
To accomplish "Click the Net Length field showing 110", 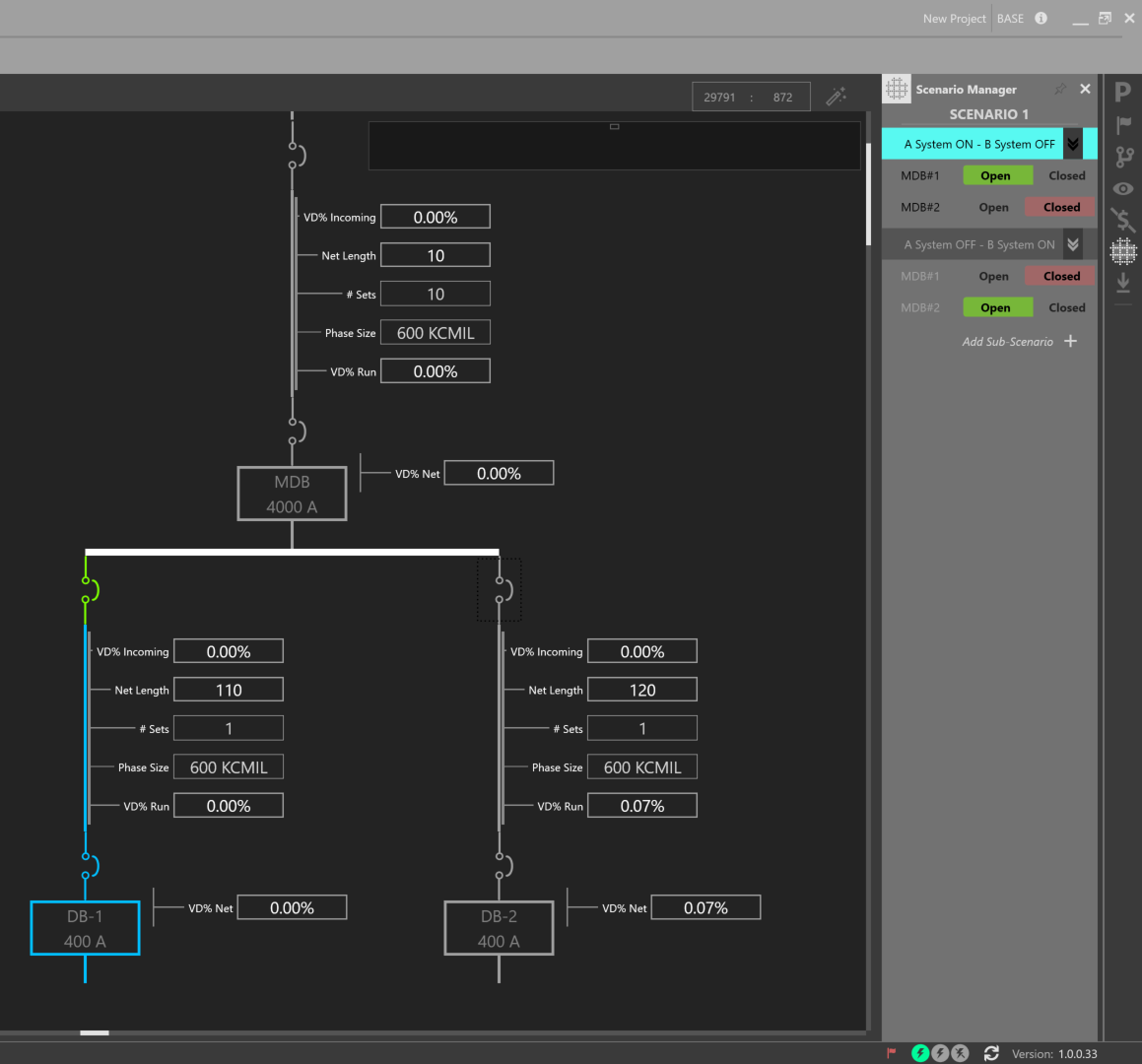I will click(228, 689).
